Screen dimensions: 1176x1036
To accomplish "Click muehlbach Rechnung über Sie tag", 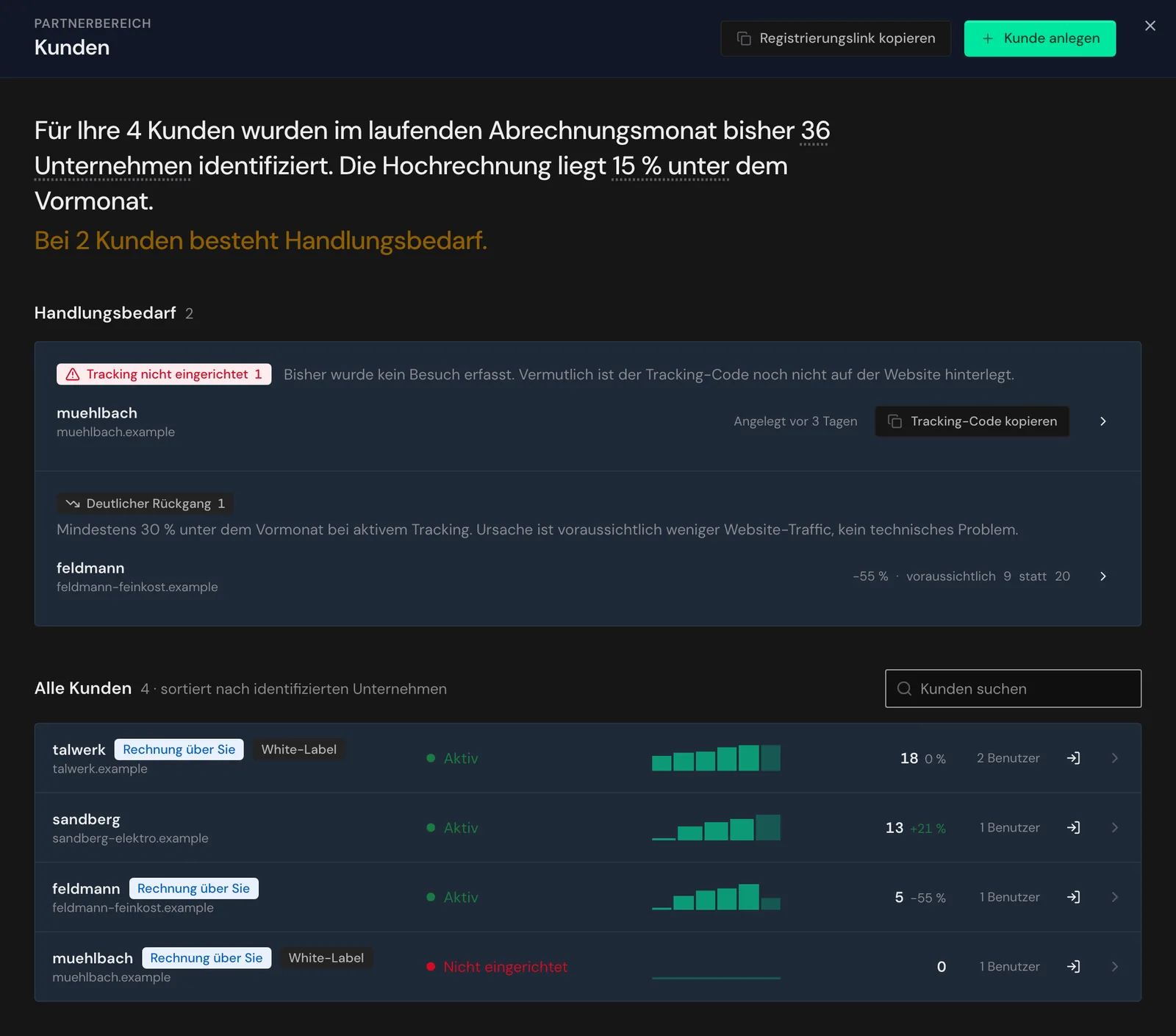I will point(207,958).
